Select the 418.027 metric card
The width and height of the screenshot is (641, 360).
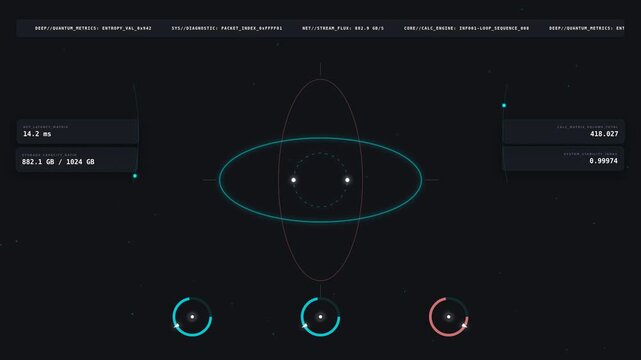[x=563, y=131]
